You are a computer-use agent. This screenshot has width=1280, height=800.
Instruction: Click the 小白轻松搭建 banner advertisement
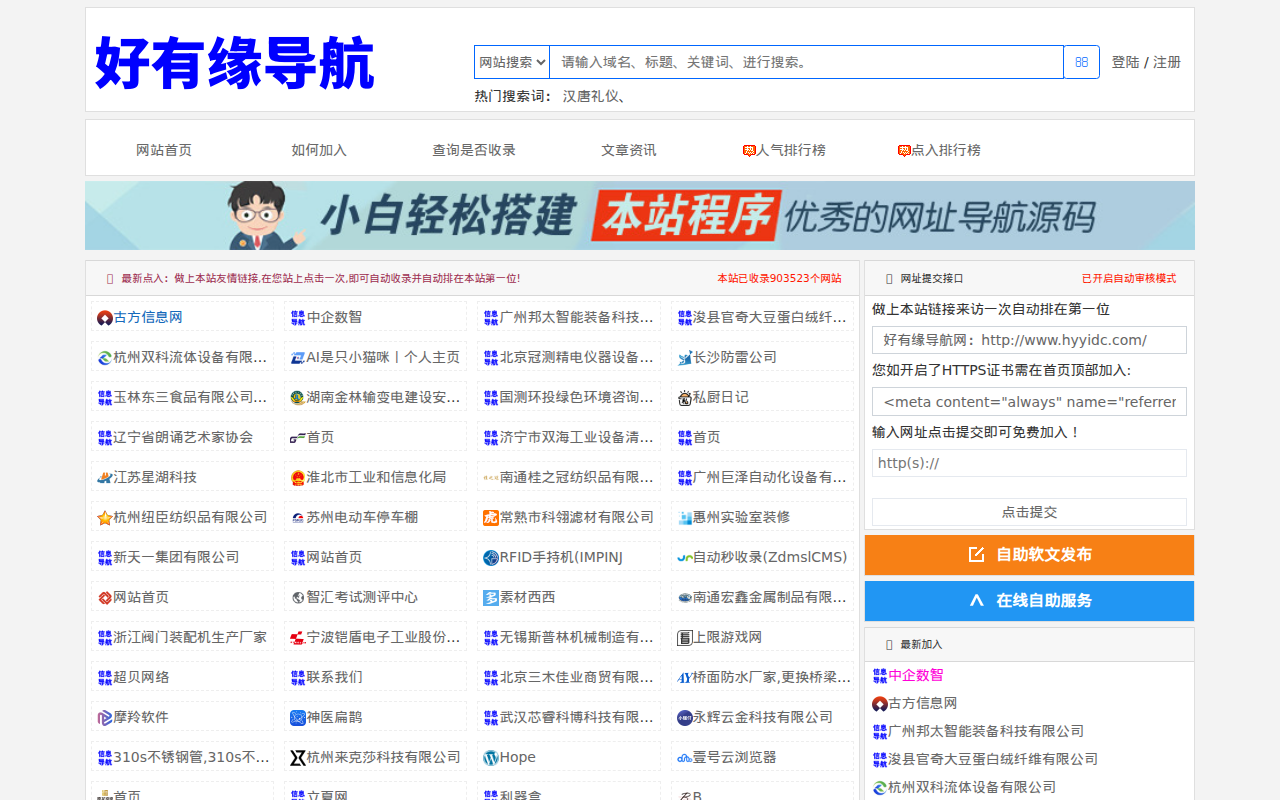(x=640, y=215)
